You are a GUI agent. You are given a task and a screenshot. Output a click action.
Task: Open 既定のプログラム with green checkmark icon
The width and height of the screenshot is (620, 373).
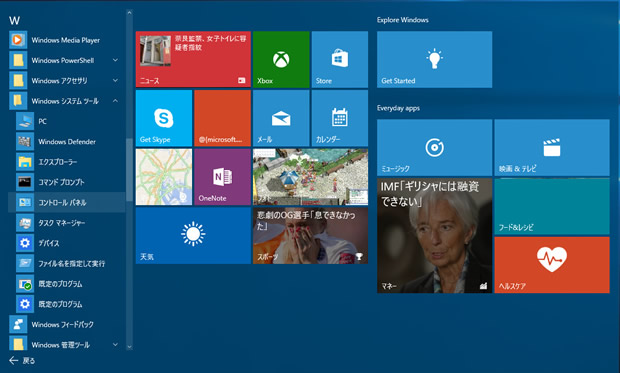click(25, 284)
